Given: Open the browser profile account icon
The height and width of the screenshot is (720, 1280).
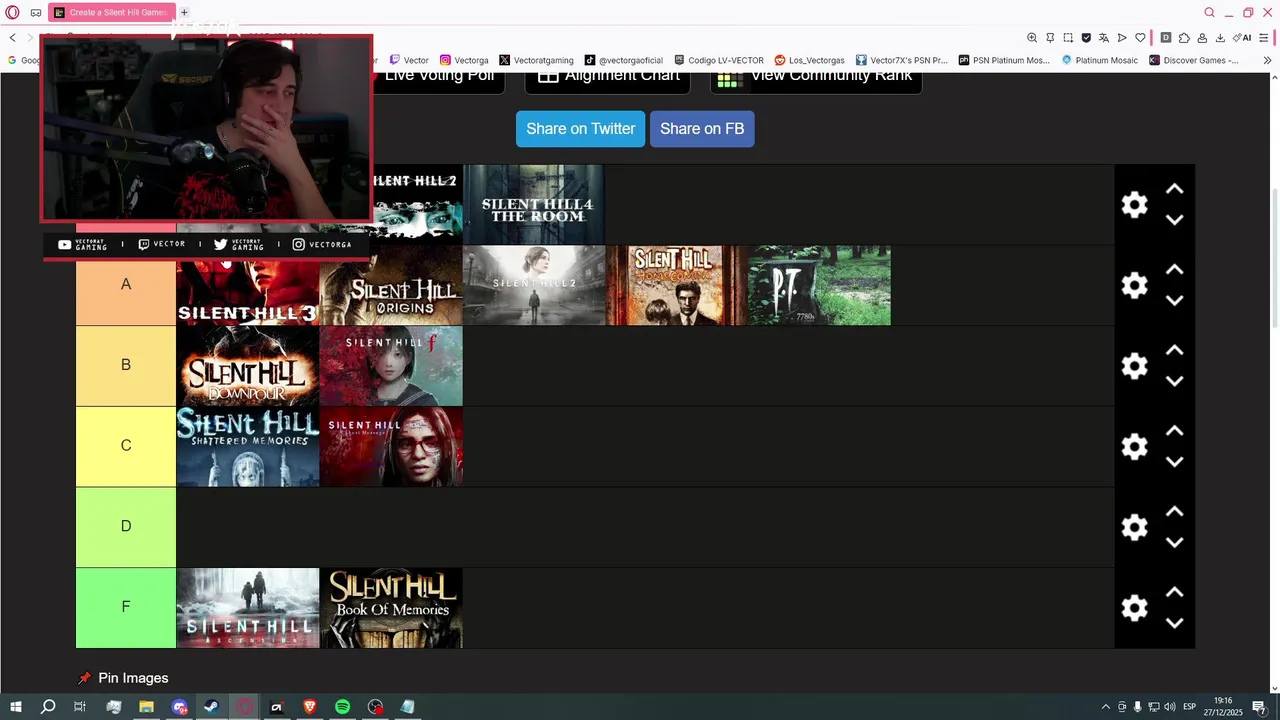Looking at the screenshot, I should coord(1202,38).
